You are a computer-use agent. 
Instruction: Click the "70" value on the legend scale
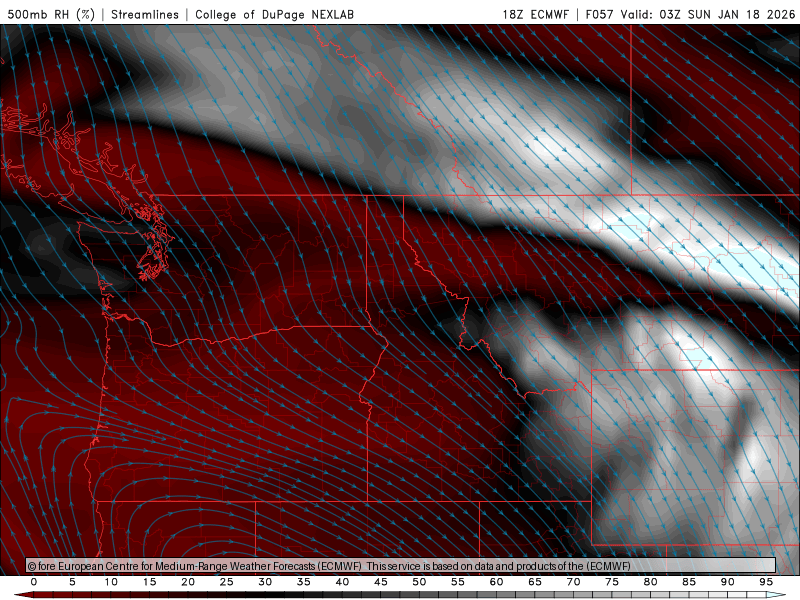point(573,582)
